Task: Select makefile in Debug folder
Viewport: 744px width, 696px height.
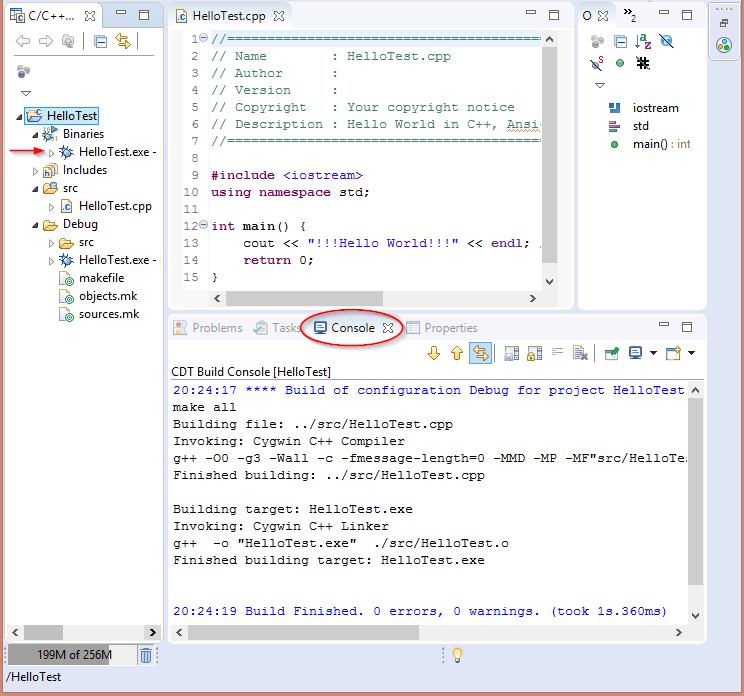Action: tap(101, 279)
